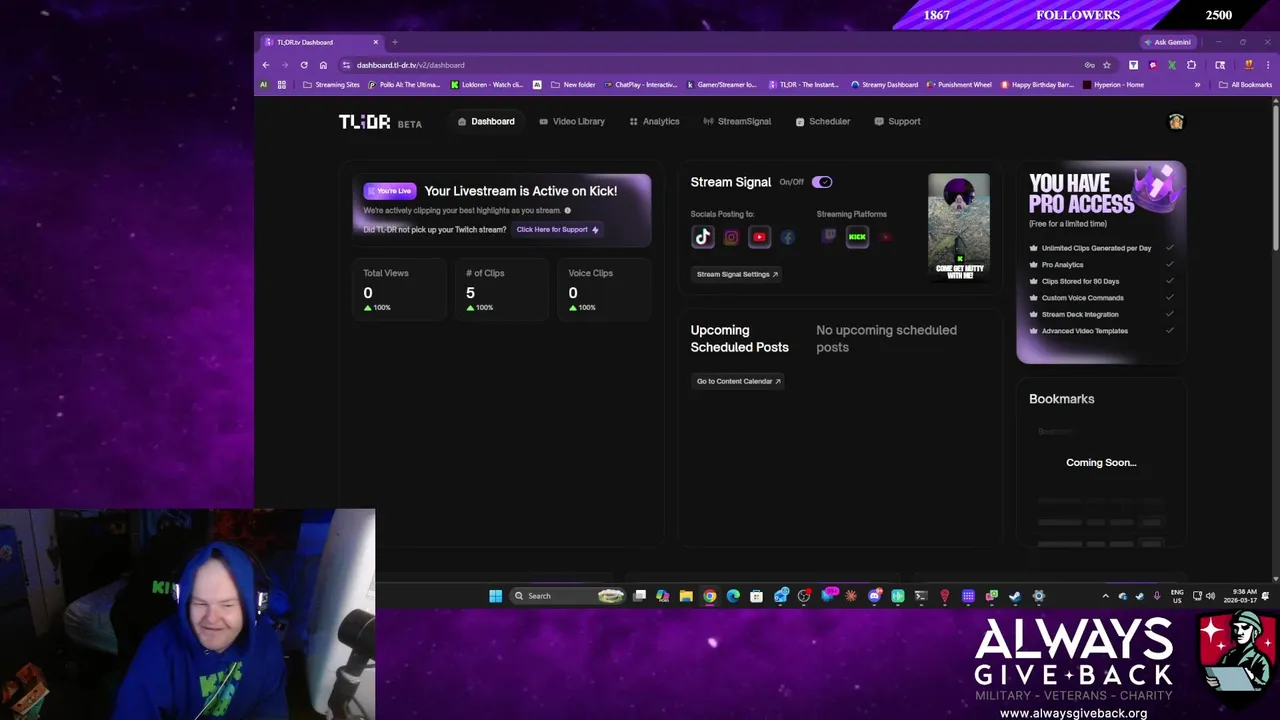
Task: Toggle Kick under Streaming Platforms
Action: (857, 237)
